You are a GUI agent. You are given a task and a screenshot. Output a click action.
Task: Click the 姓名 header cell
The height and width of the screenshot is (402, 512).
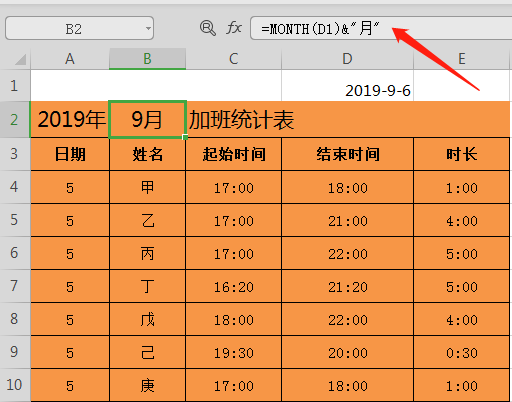(147, 154)
